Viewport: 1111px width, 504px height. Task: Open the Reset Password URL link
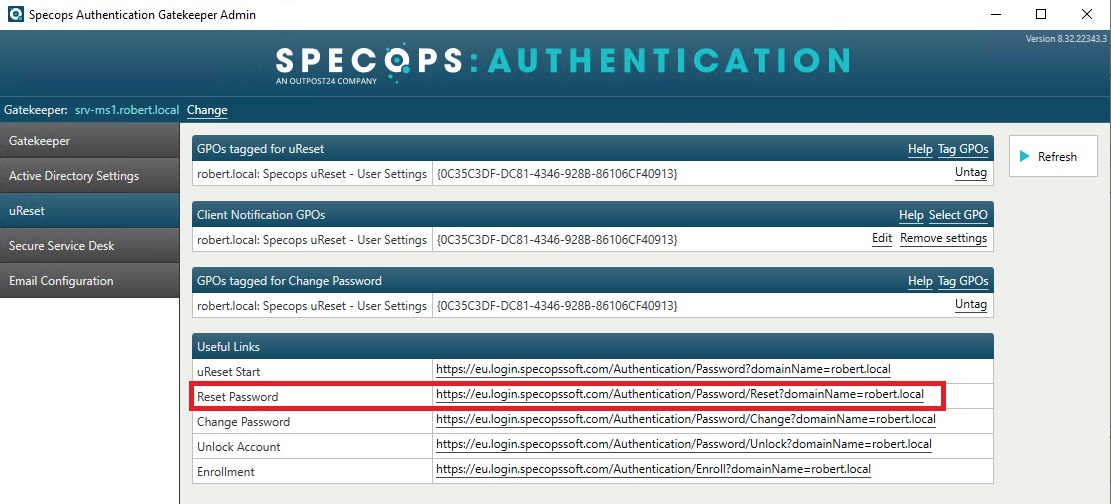[680, 394]
